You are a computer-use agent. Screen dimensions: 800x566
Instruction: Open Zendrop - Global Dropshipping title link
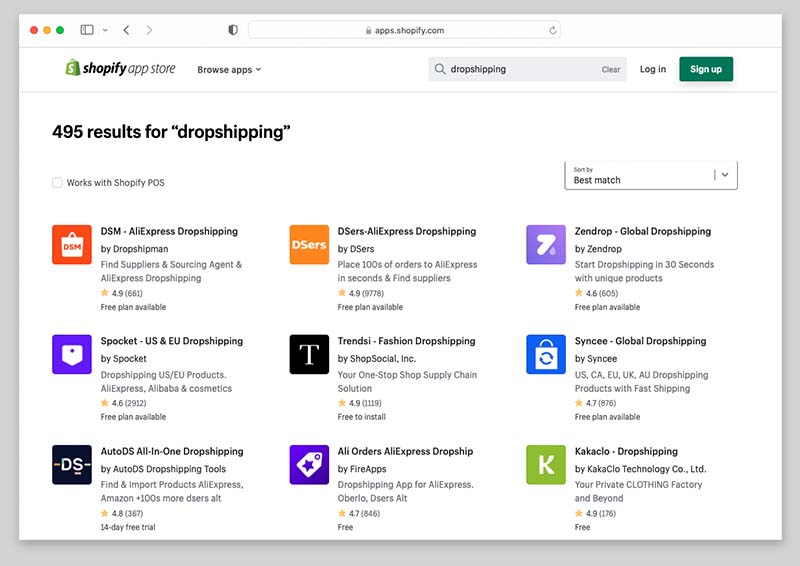642,231
